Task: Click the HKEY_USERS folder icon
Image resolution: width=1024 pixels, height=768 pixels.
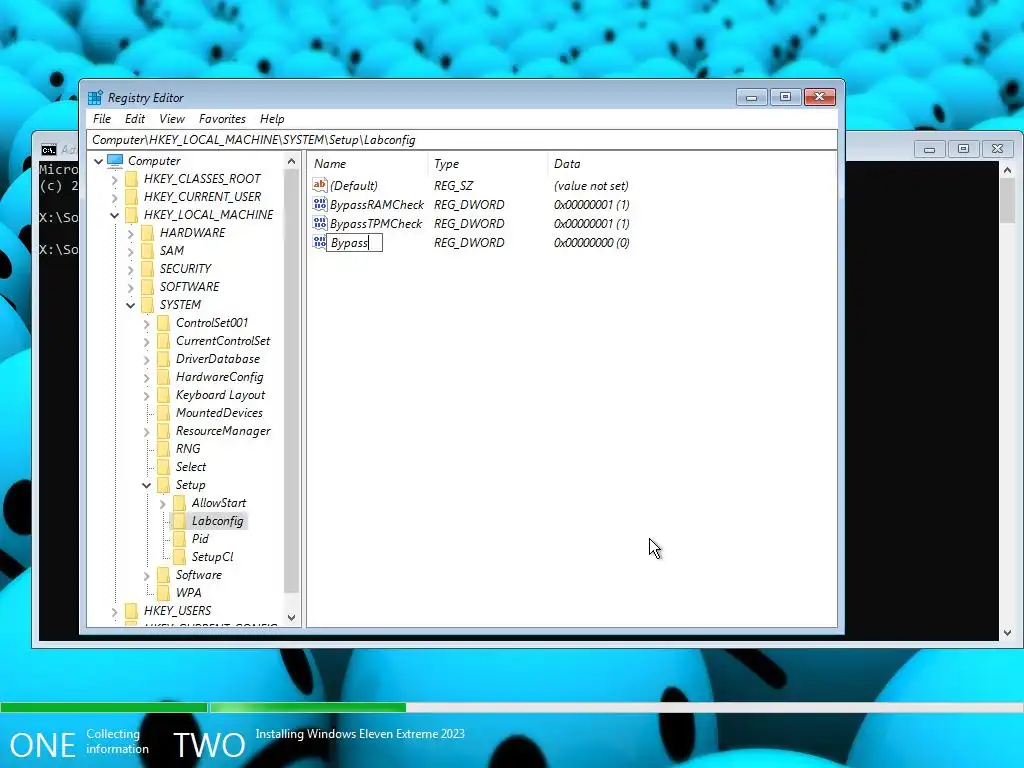Action: [x=131, y=611]
